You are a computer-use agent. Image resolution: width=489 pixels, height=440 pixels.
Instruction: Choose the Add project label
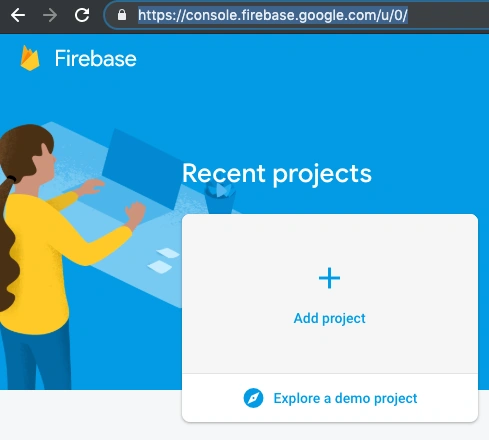pyautogui.click(x=329, y=318)
